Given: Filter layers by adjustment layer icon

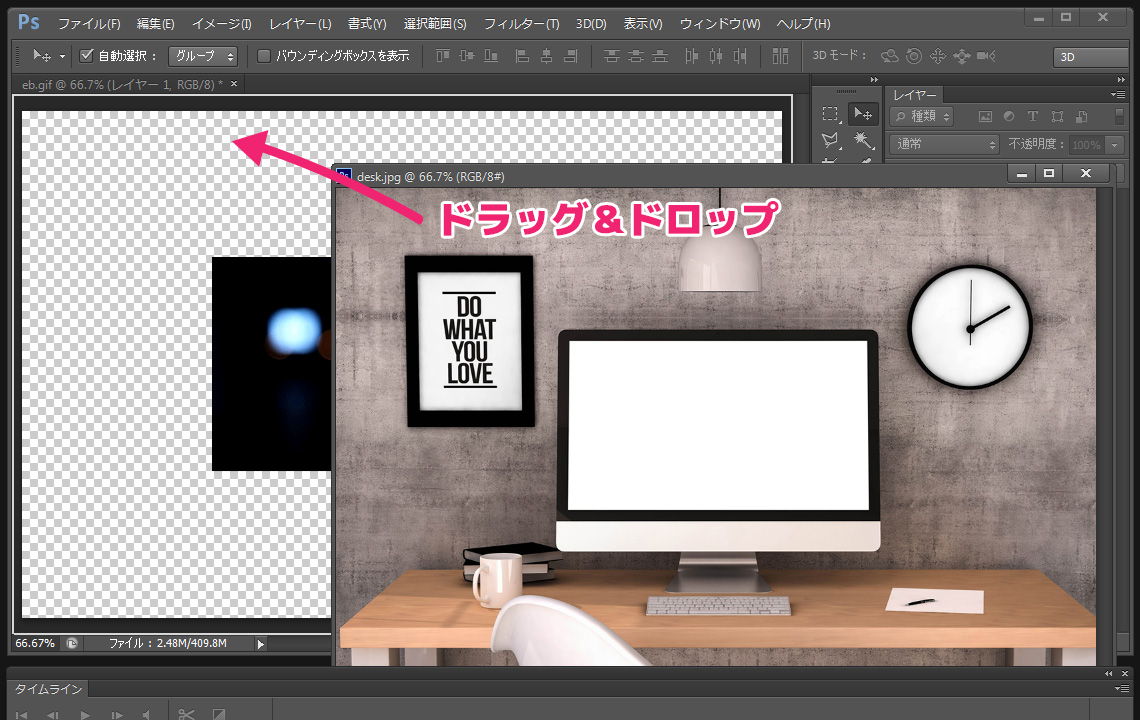Looking at the screenshot, I should point(1008,117).
